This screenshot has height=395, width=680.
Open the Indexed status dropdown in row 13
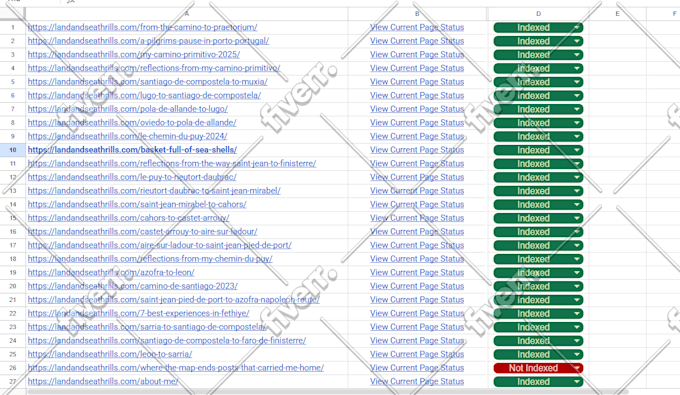coord(538,191)
